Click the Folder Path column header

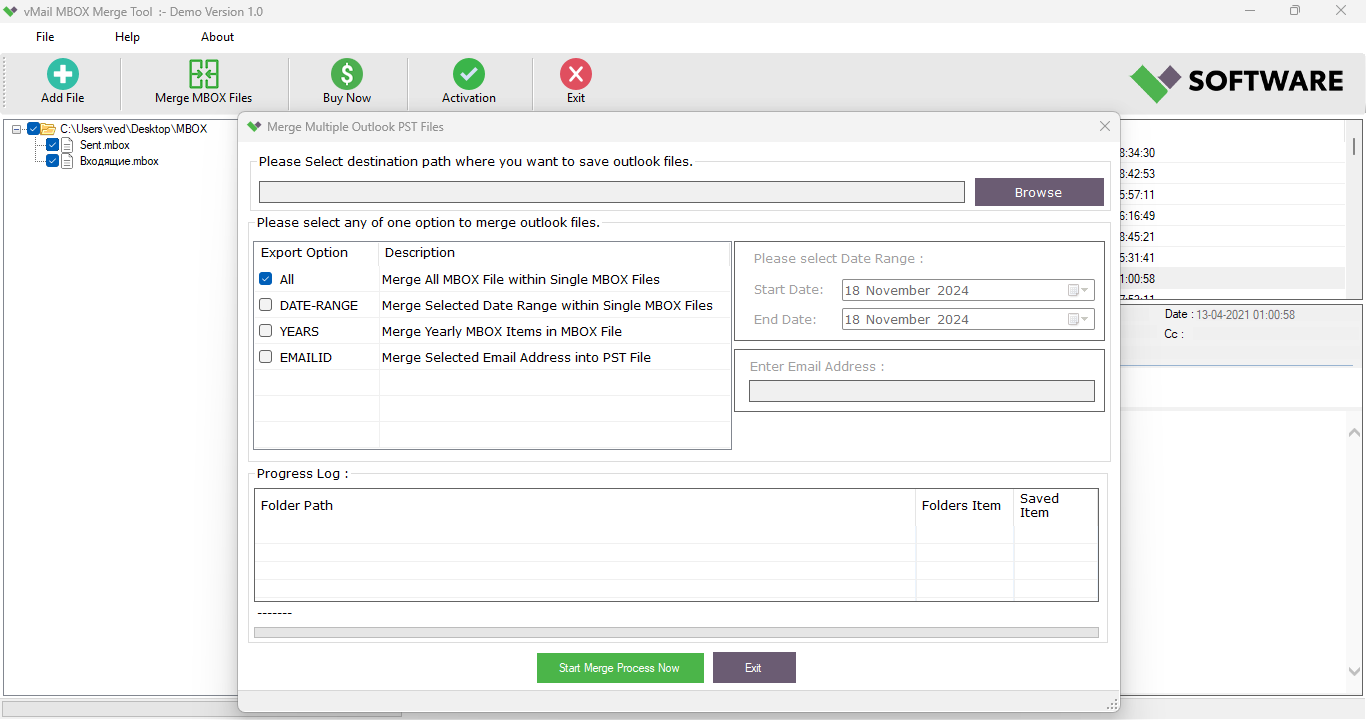click(x=297, y=506)
